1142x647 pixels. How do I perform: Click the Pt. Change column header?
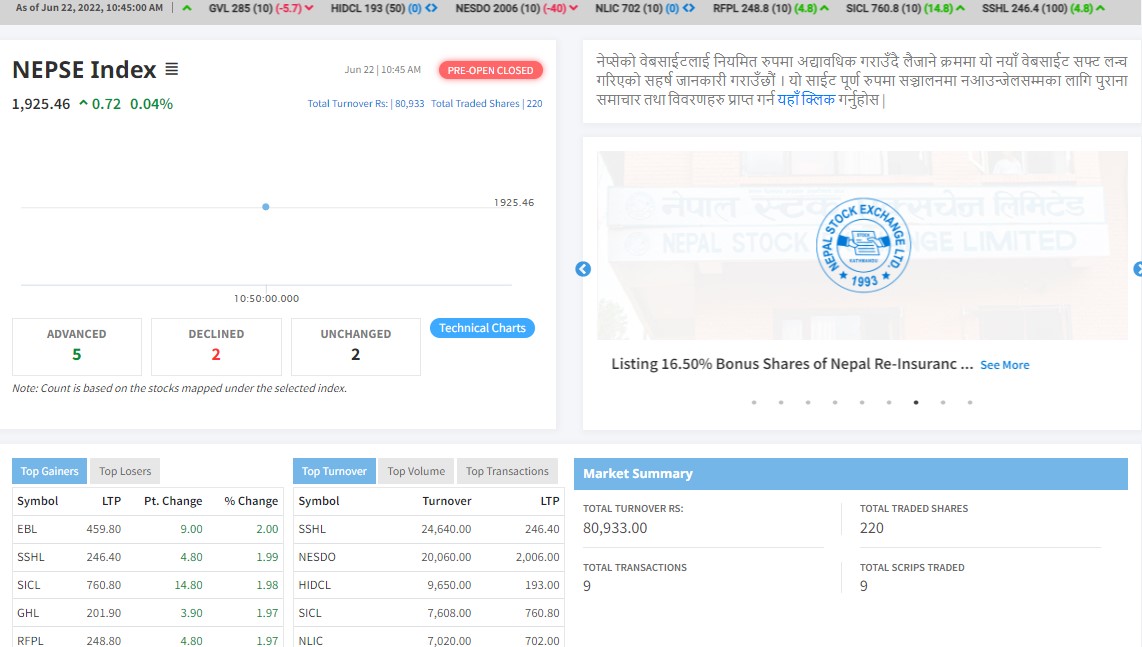[173, 501]
